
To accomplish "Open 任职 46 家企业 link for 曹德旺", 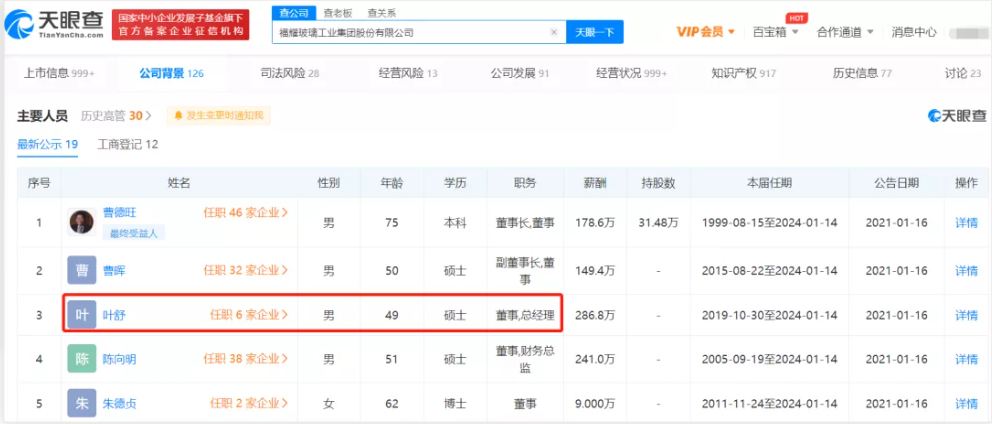I will (246, 213).
